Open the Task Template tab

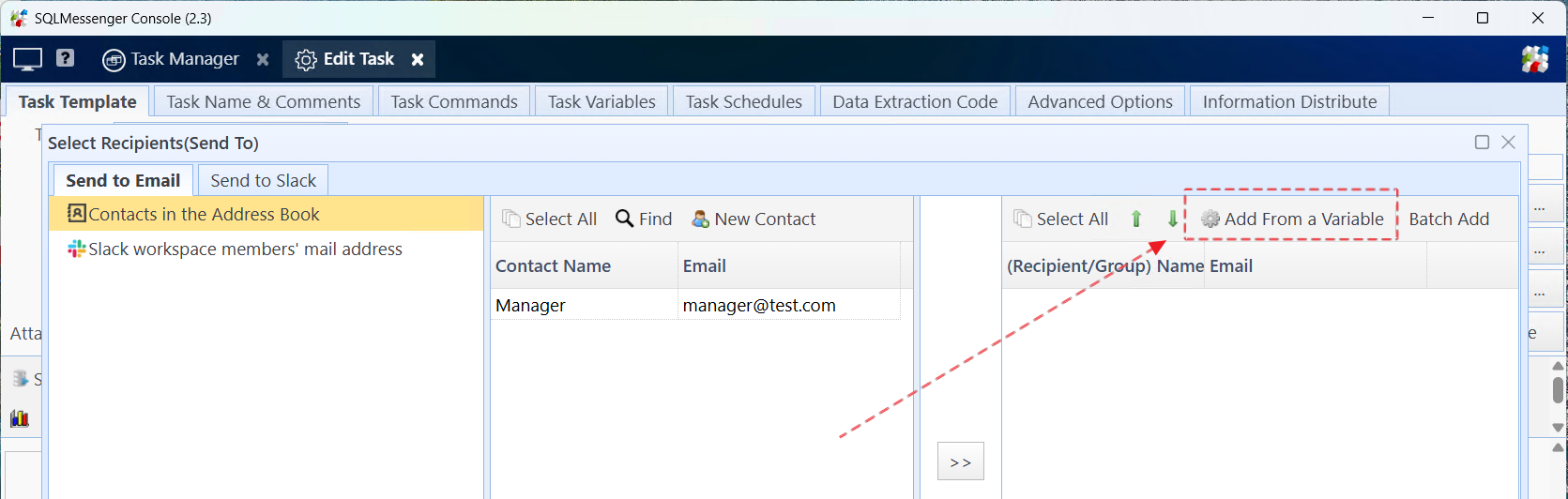pos(77,101)
